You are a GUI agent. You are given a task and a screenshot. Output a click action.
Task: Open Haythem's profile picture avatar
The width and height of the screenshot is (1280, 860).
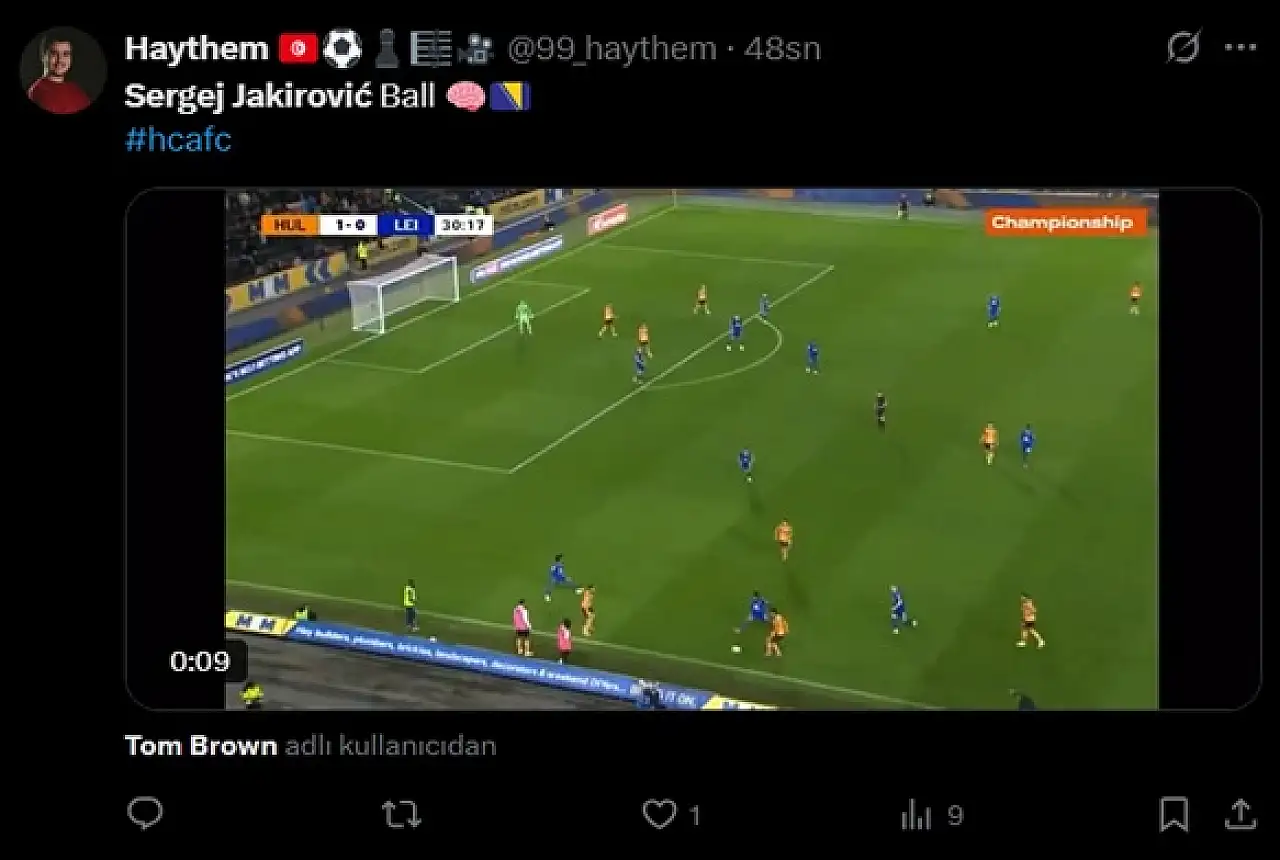tap(63, 70)
